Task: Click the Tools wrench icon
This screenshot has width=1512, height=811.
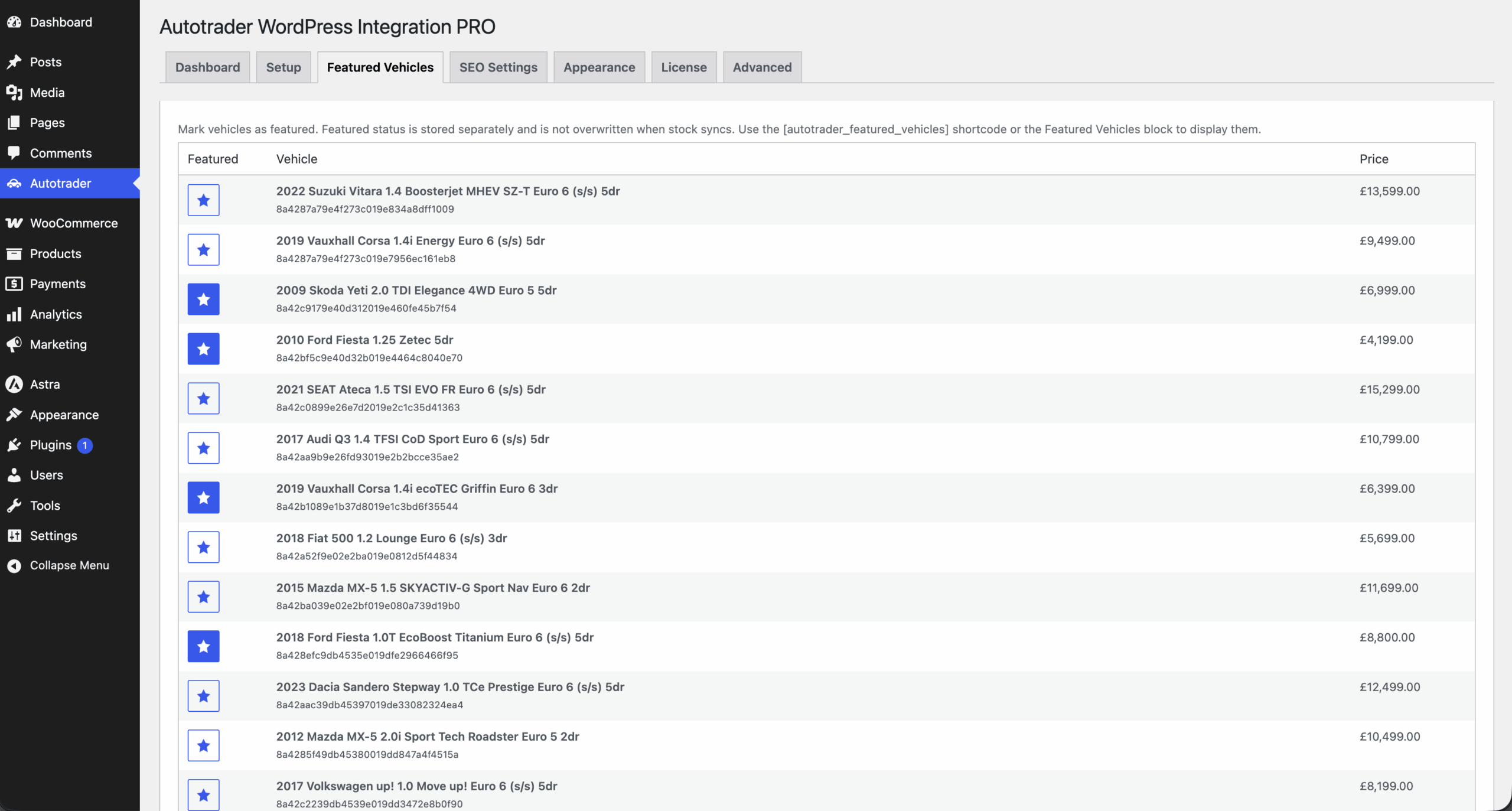Action: coord(14,506)
